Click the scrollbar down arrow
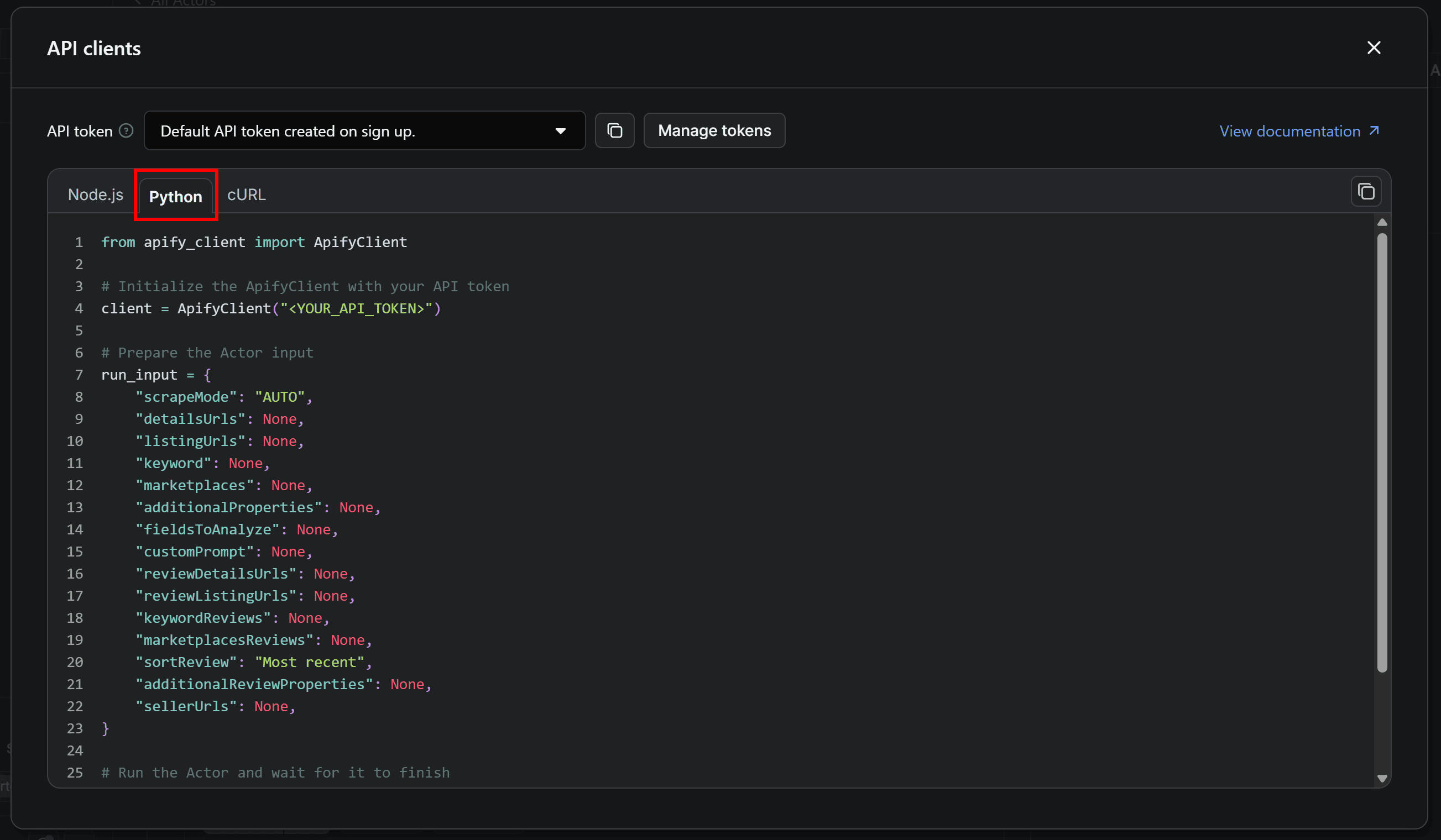Viewport: 1441px width, 840px height. click(1383, 778)
